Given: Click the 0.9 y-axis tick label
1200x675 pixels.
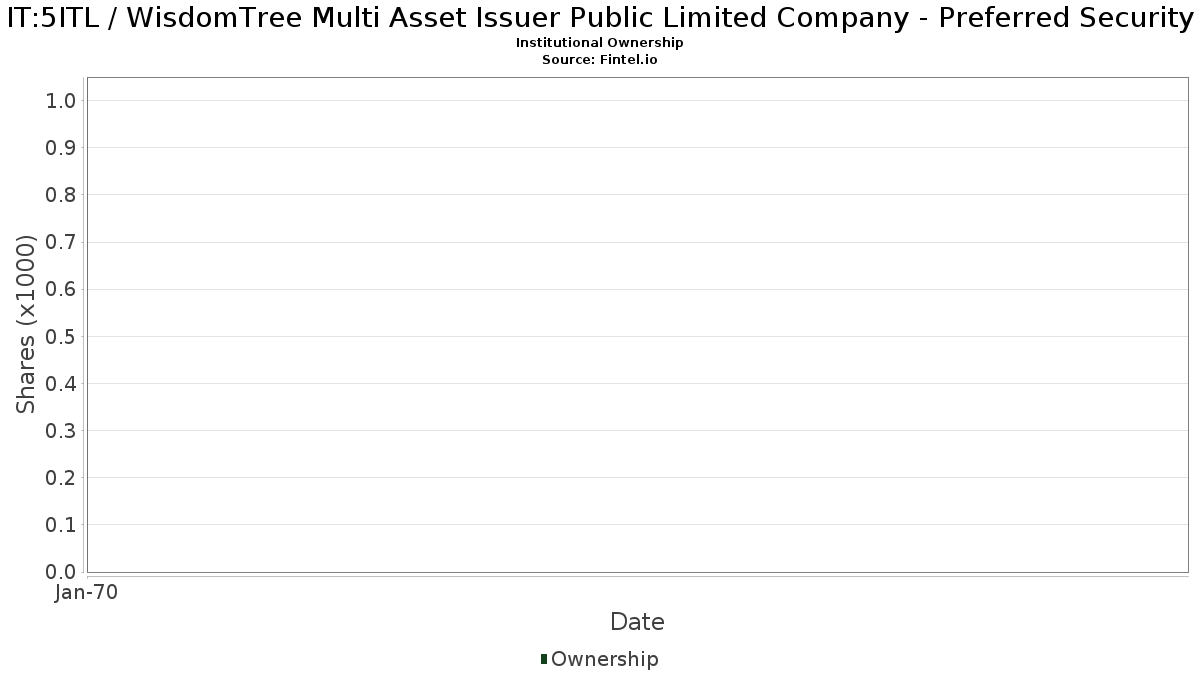Looking at the screenshot, I should 61,147.
